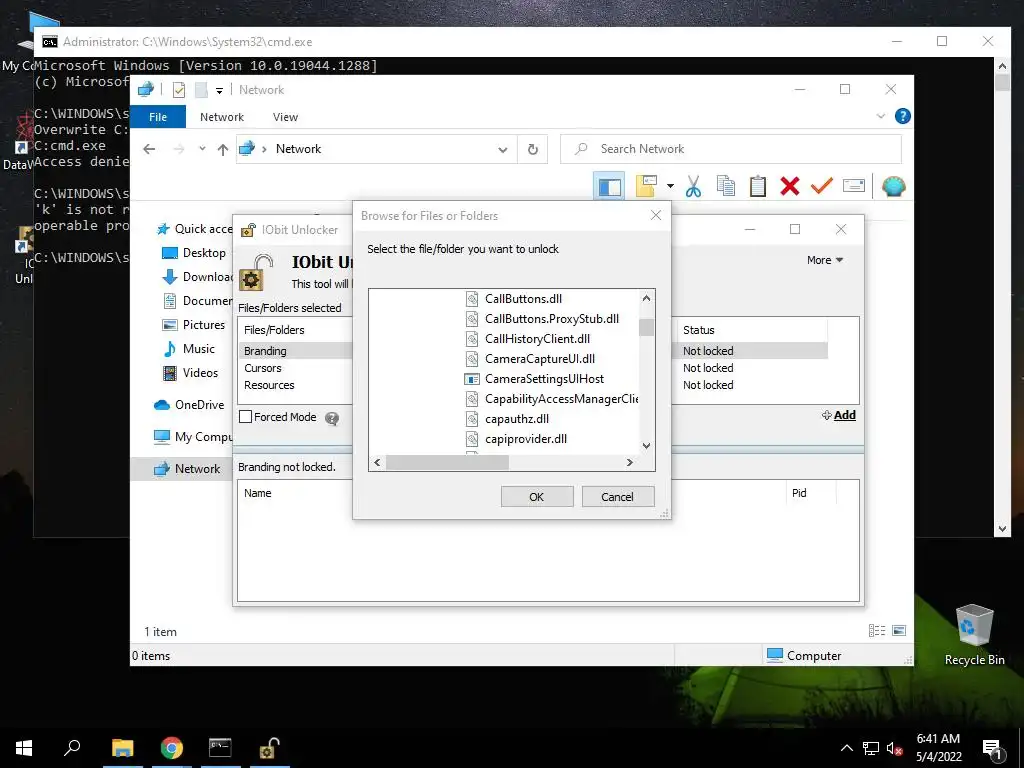The width and height of the screenshot is (1024, 768).
Task: Show hidden tray icons chevron
Action: point(846,748)
